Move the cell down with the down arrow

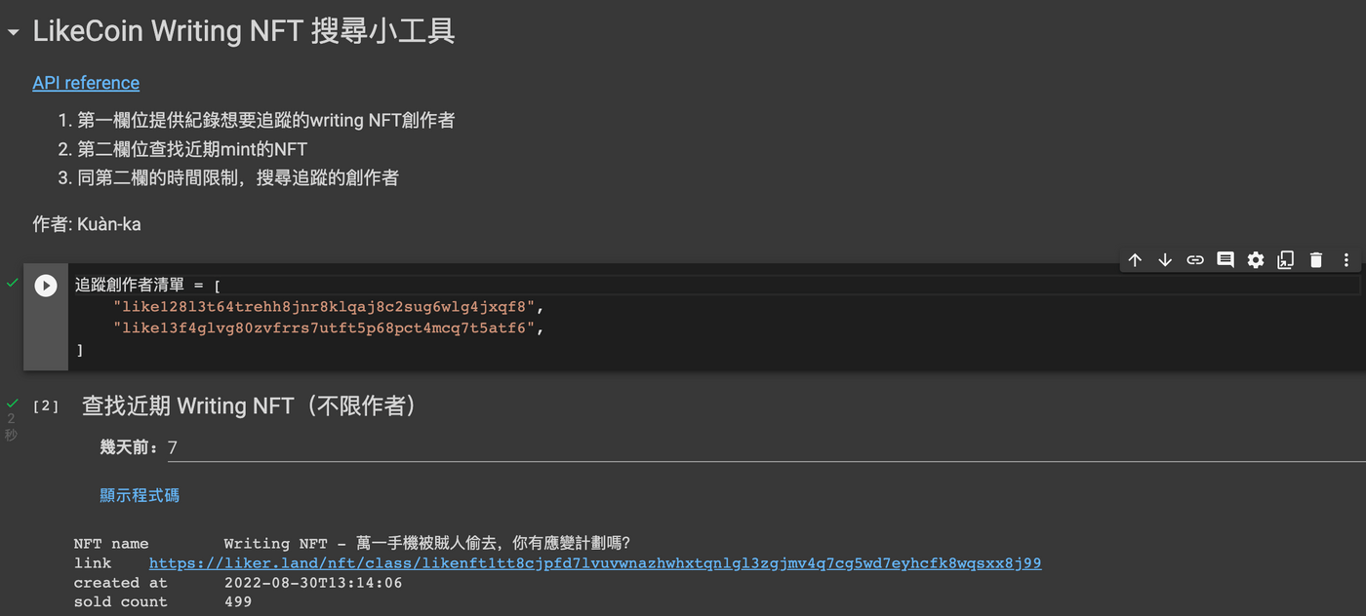[x=1165, y=260]
